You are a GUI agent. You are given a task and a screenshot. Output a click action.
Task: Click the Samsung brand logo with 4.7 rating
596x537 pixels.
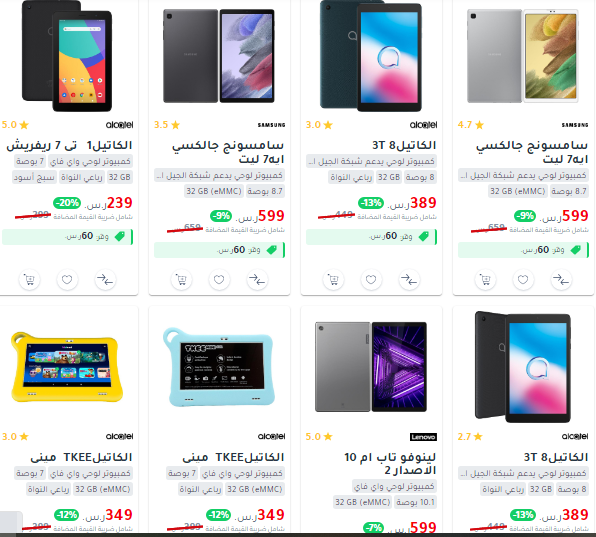tap(575, 125)
